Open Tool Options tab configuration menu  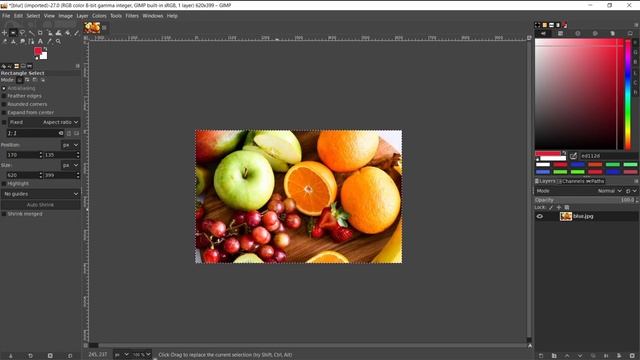pyautogui.click(x=78, y=66)
